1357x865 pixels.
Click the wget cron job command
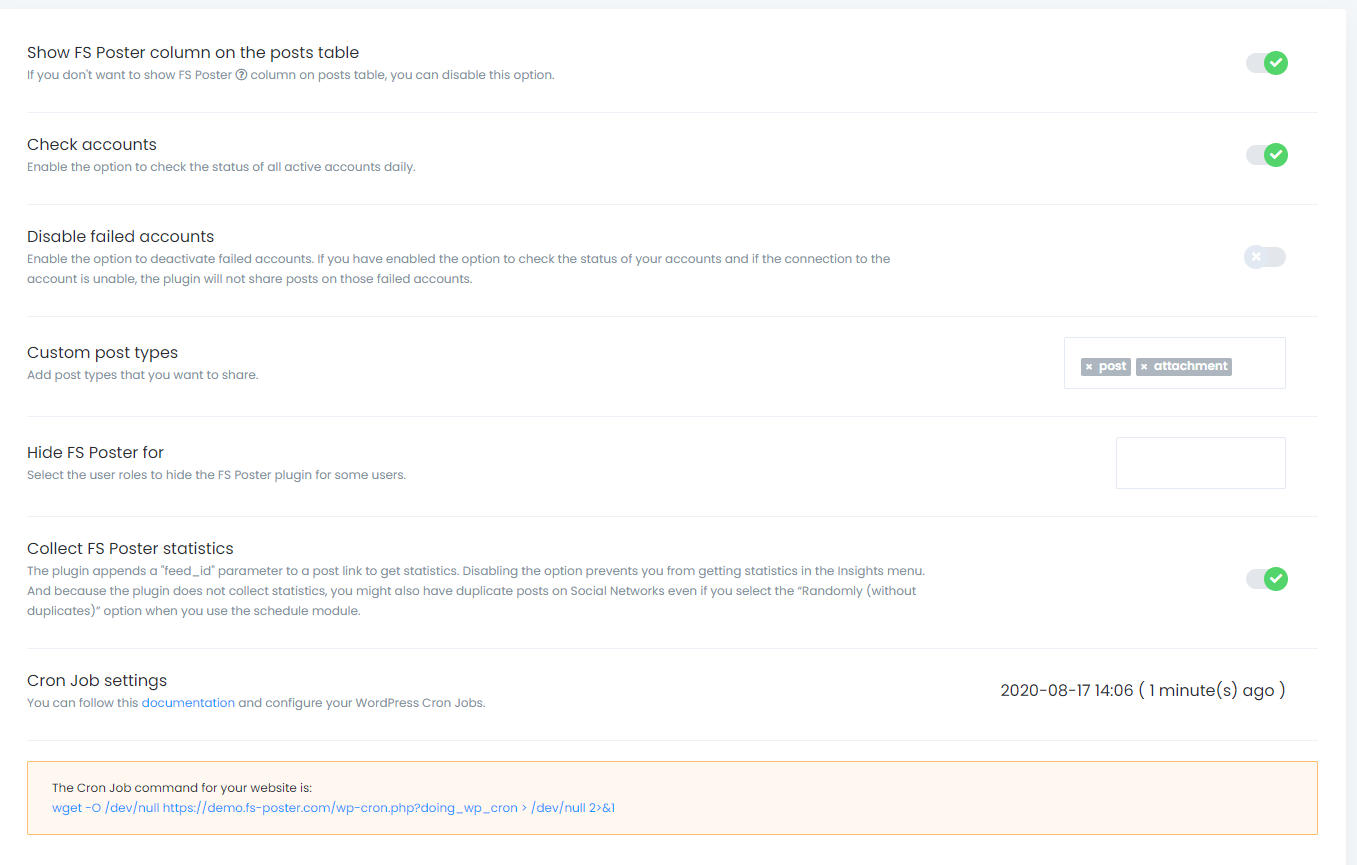point(333,807)
